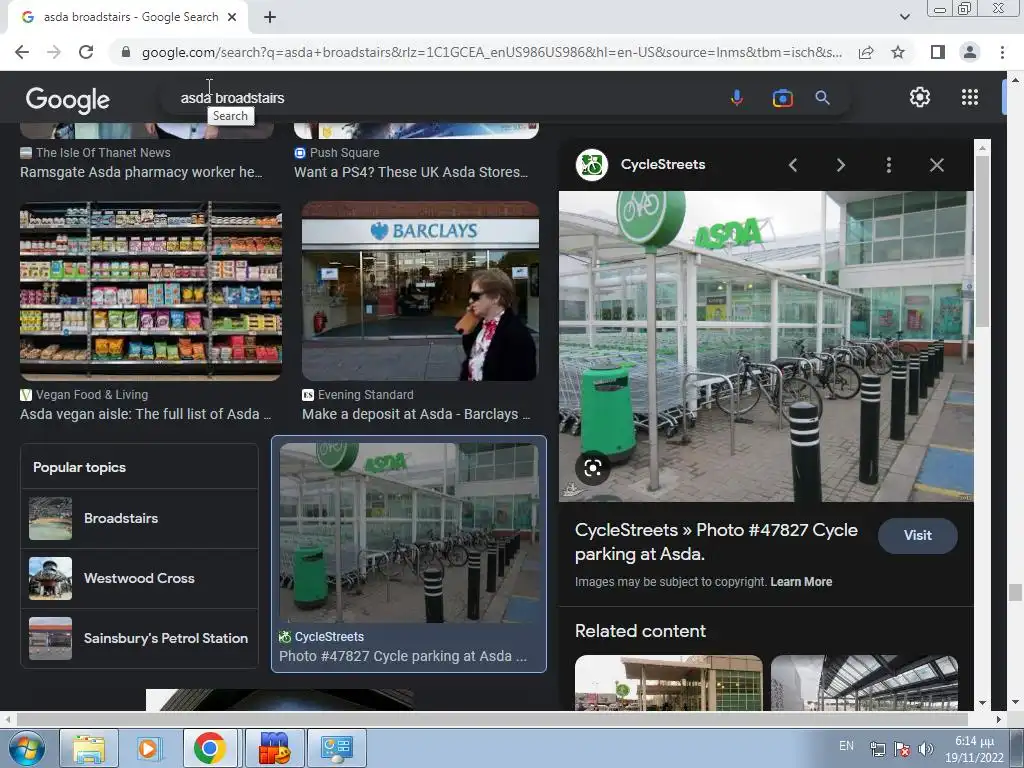Open Google Lens camera search icon
1024x768 pixels.
[x=782, y=98]
